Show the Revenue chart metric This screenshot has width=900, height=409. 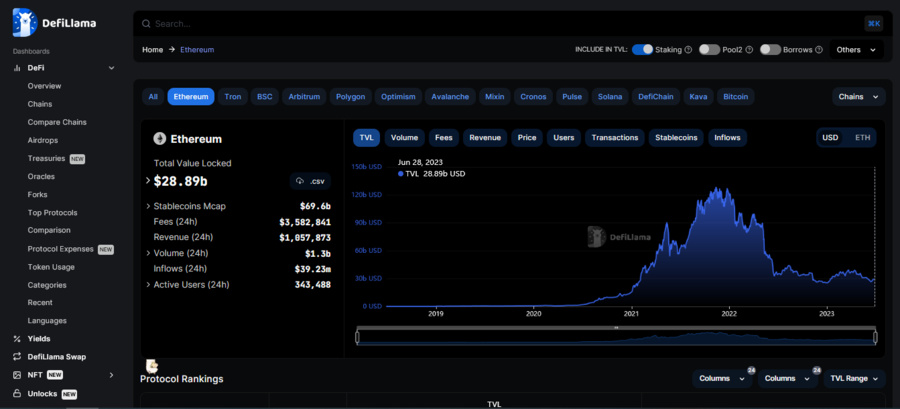pos(485,138)
